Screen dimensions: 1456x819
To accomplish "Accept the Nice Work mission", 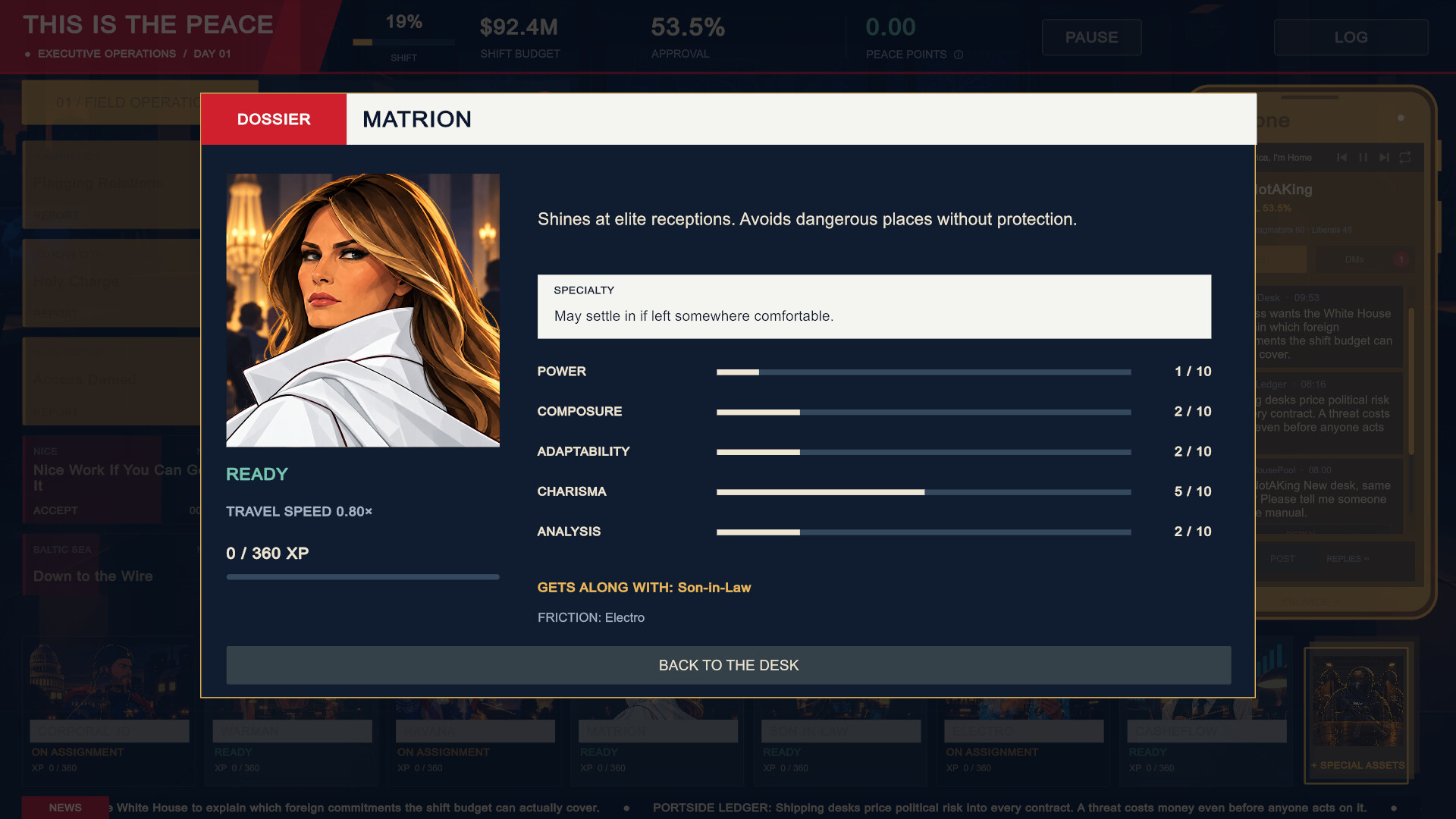I will coord(55,510).
